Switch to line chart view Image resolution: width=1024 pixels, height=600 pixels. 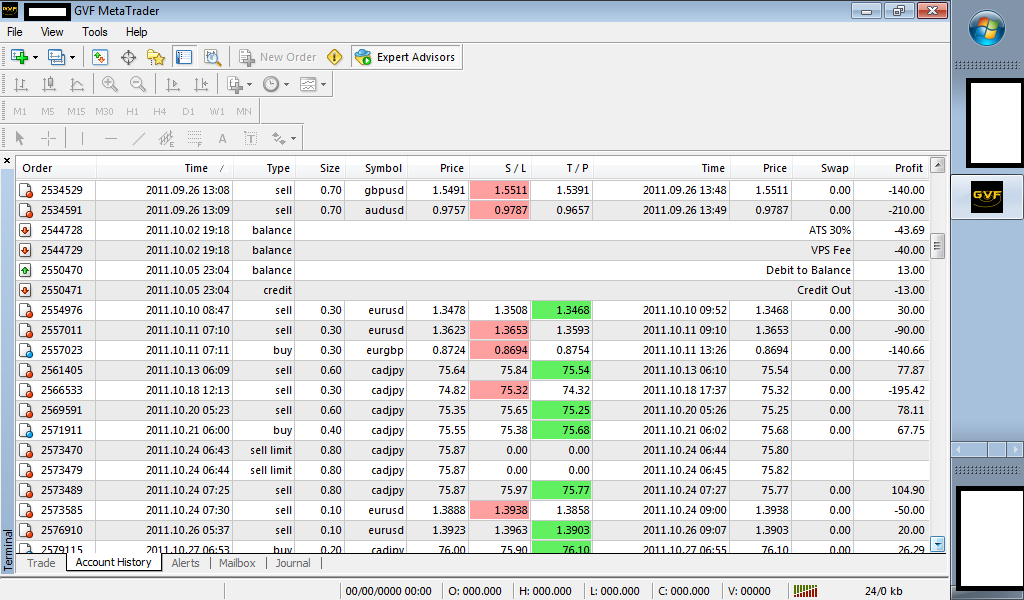(x=77, y=84)
